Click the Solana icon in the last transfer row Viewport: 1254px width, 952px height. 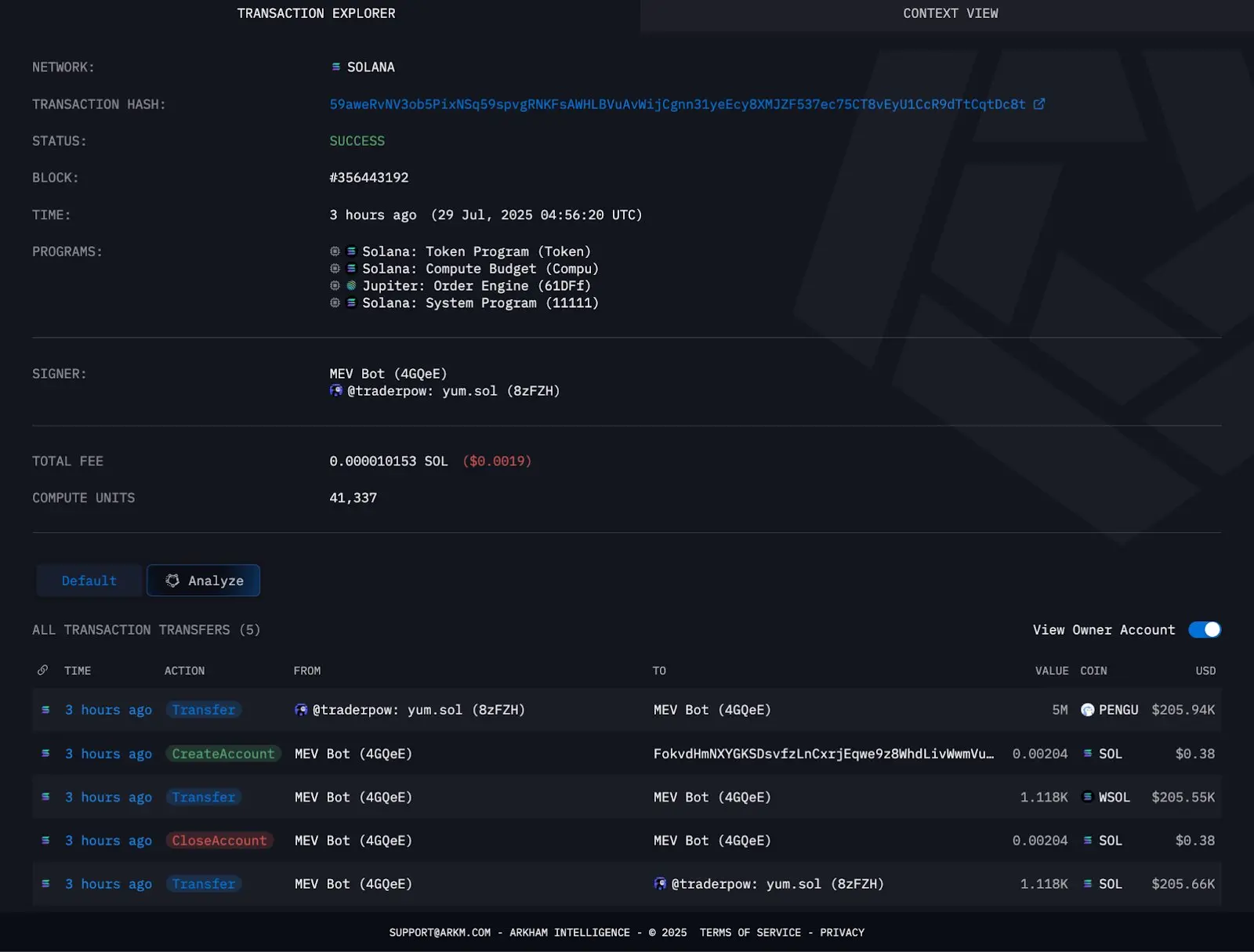45,884
